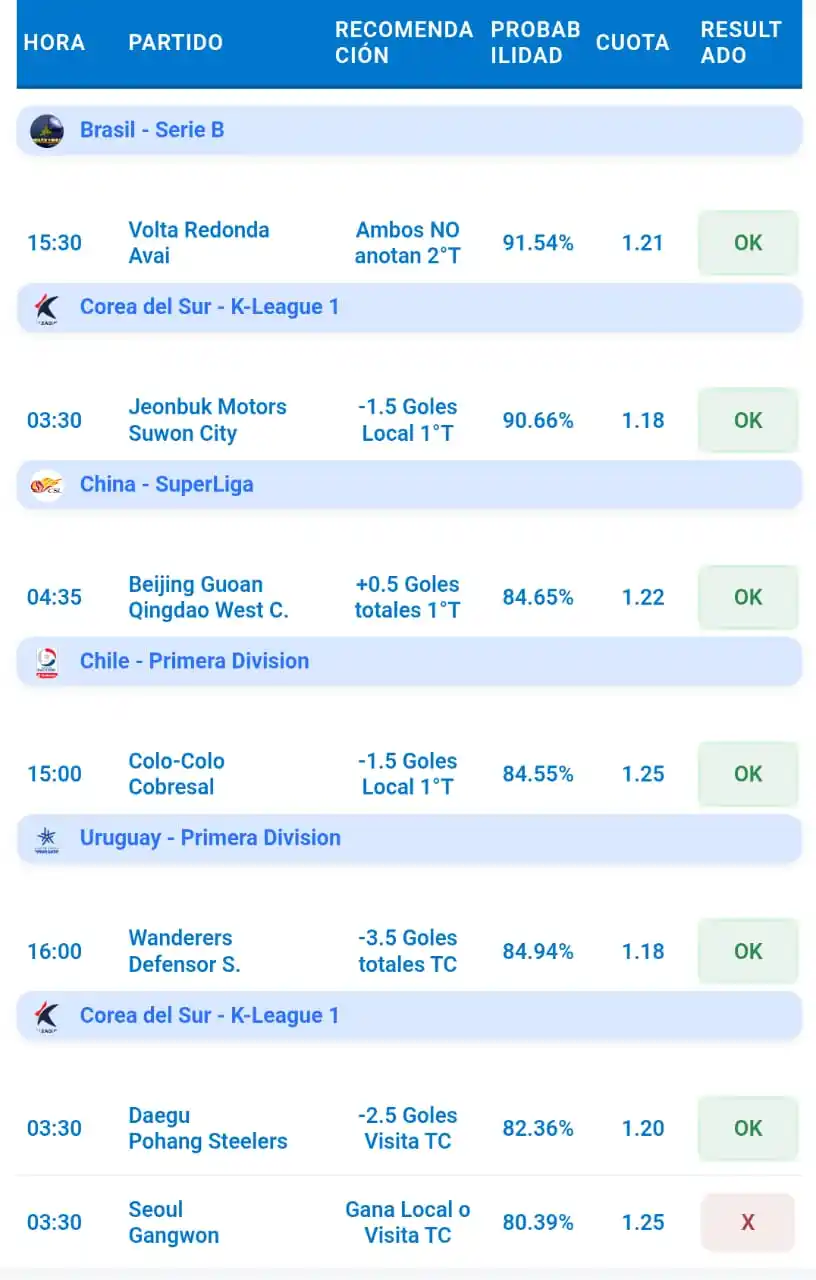Click the Brasil Serie B league logo

coord(46,130)
